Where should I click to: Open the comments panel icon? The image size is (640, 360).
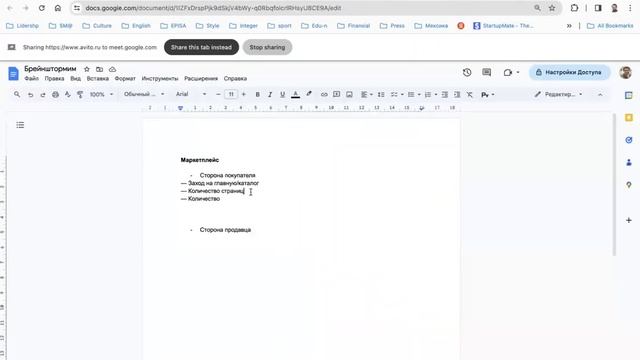(x=487, y=72)
